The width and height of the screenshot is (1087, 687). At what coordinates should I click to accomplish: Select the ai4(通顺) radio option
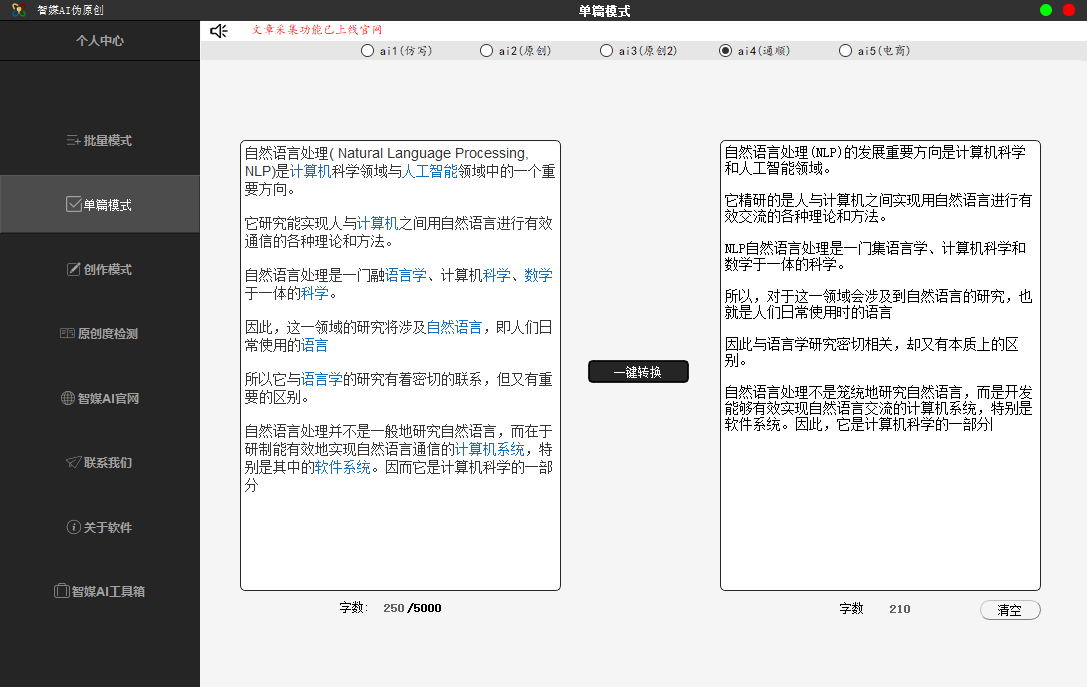point(725,51)
